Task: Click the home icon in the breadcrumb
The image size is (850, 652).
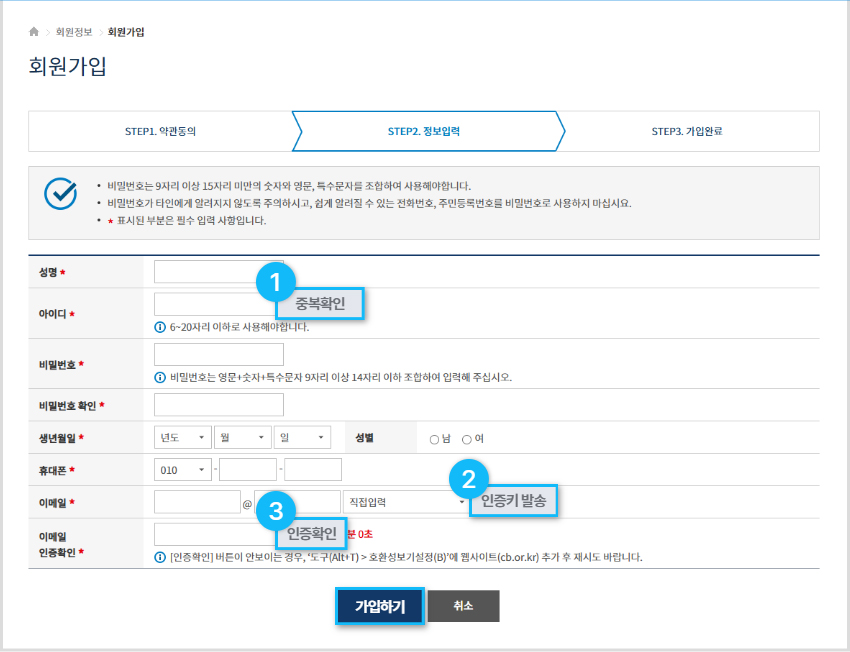Action: (x=34, y=31)
